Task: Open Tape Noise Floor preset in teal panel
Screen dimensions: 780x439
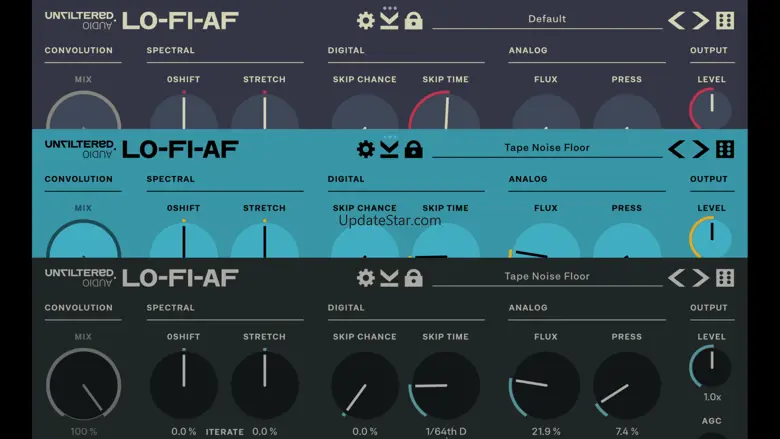Action: tap(547, 148)
